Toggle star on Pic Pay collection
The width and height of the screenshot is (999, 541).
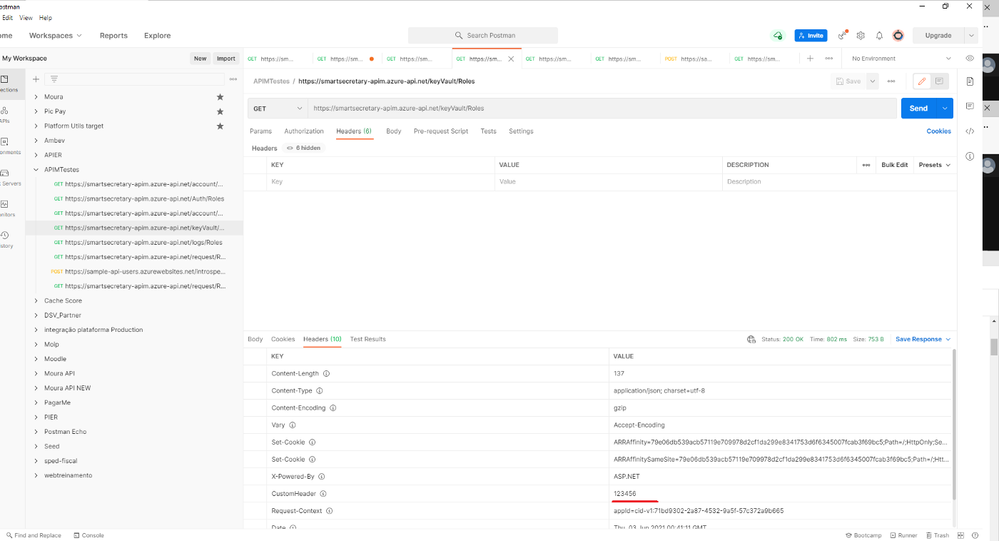click(x=220, y=112)
